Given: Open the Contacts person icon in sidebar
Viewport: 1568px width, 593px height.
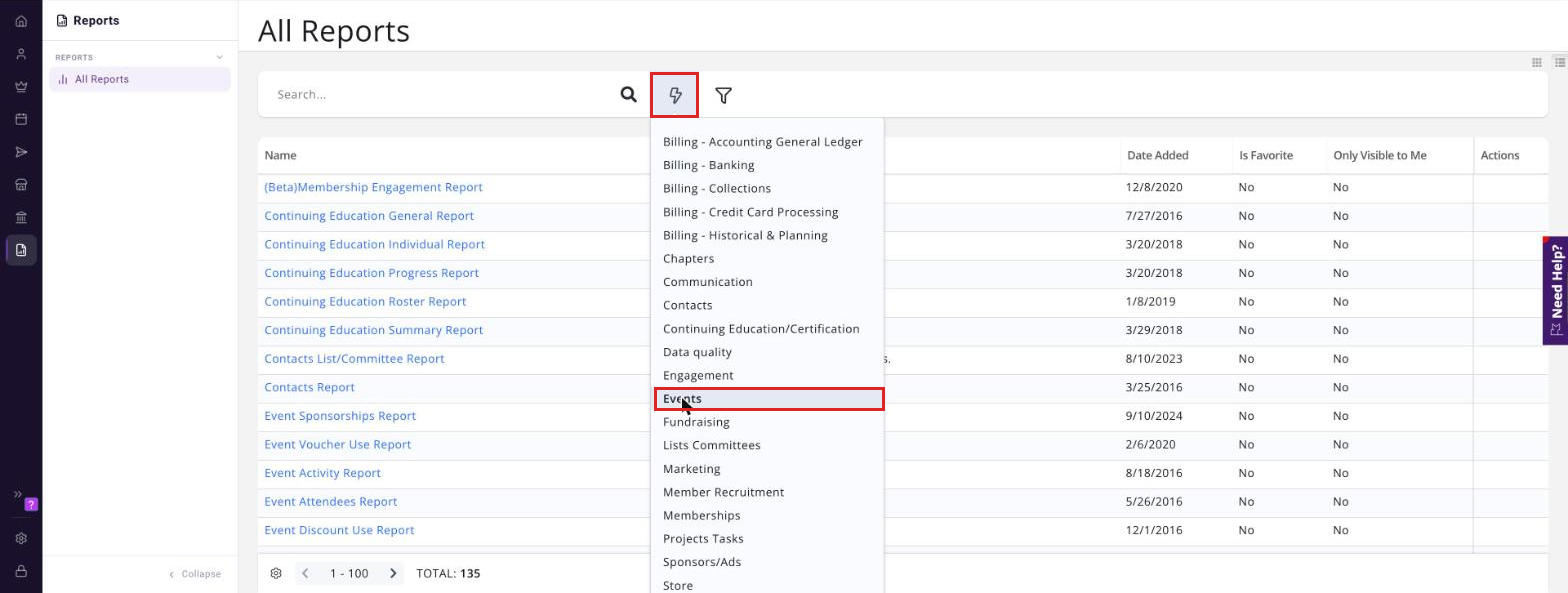Looking at the screenshot, I should [x=21, y=54].
